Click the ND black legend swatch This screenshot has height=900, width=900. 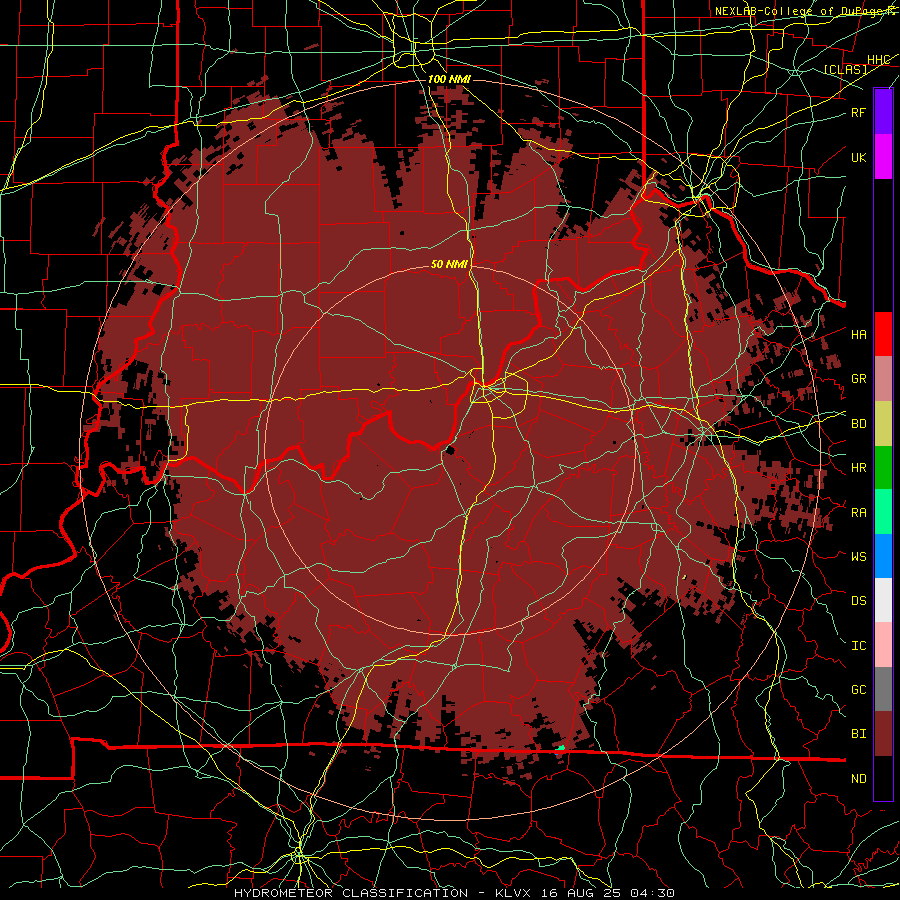(x=883, y=778)
